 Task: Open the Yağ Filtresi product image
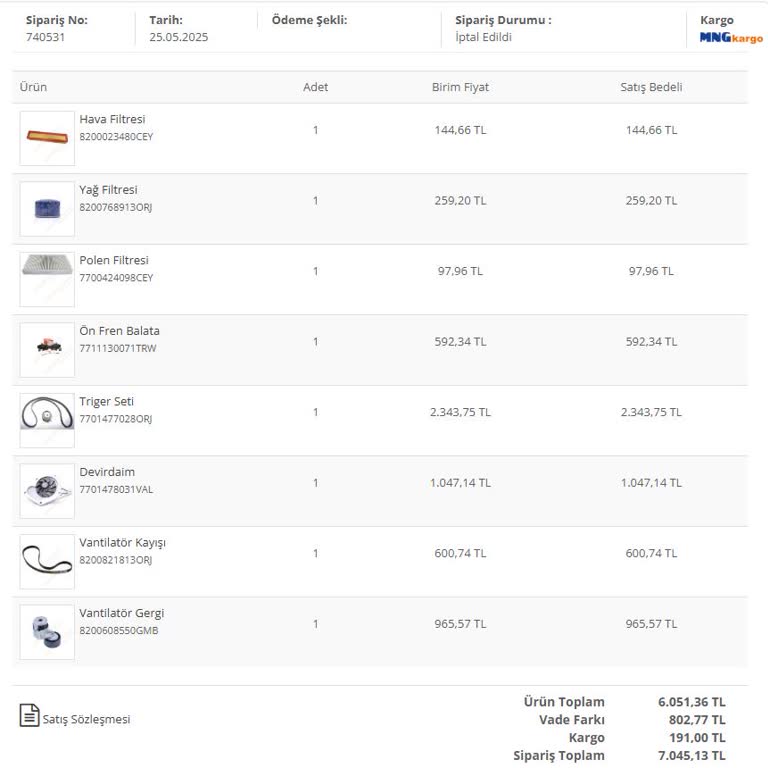coord(47,208)
